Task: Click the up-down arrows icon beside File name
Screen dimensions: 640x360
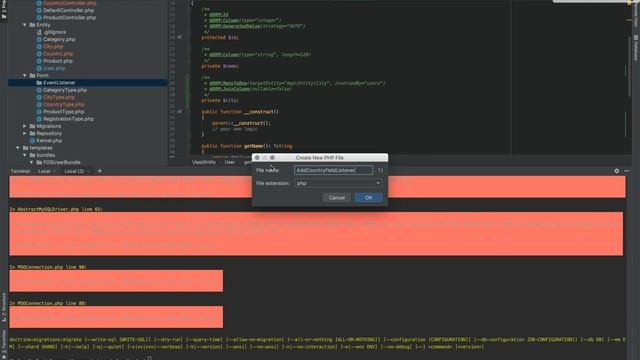Action: click(x=380, y=170)
